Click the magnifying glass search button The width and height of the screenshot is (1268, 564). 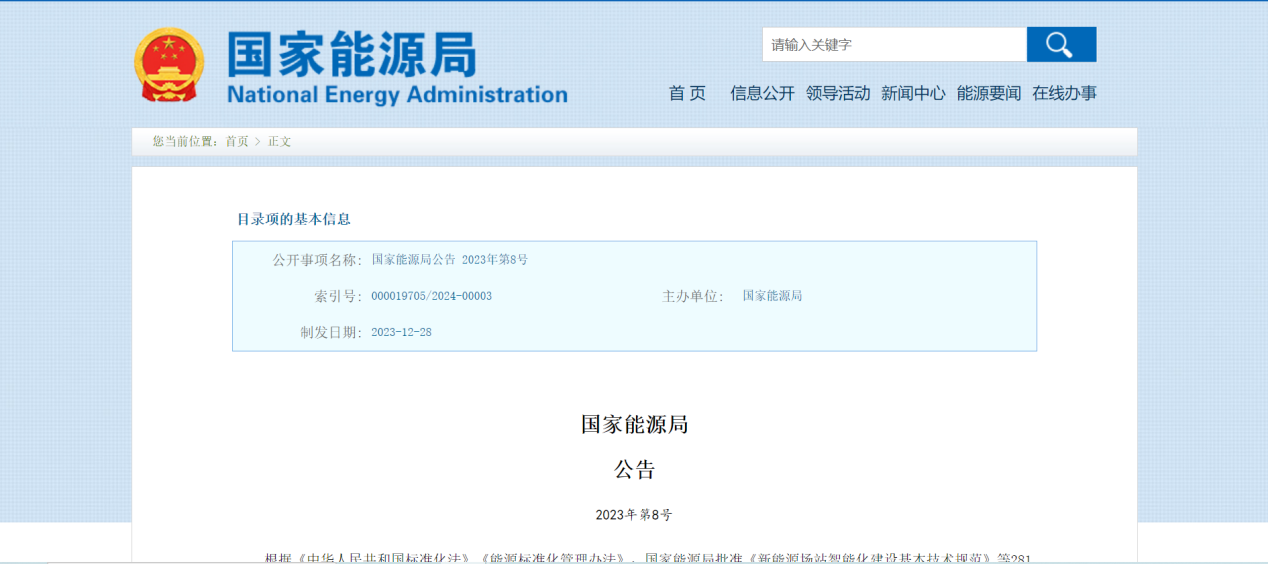pos(1061,45)
